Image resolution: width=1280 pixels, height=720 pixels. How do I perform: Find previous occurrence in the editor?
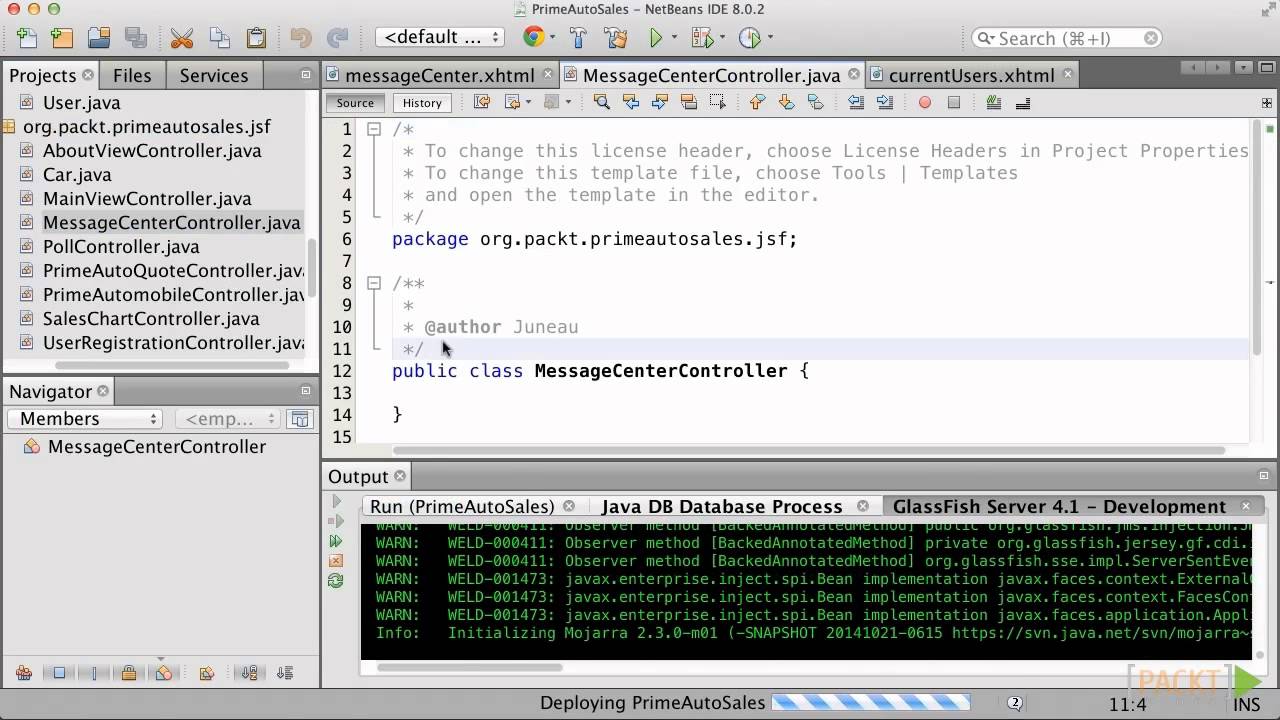[x=630, y=102]
